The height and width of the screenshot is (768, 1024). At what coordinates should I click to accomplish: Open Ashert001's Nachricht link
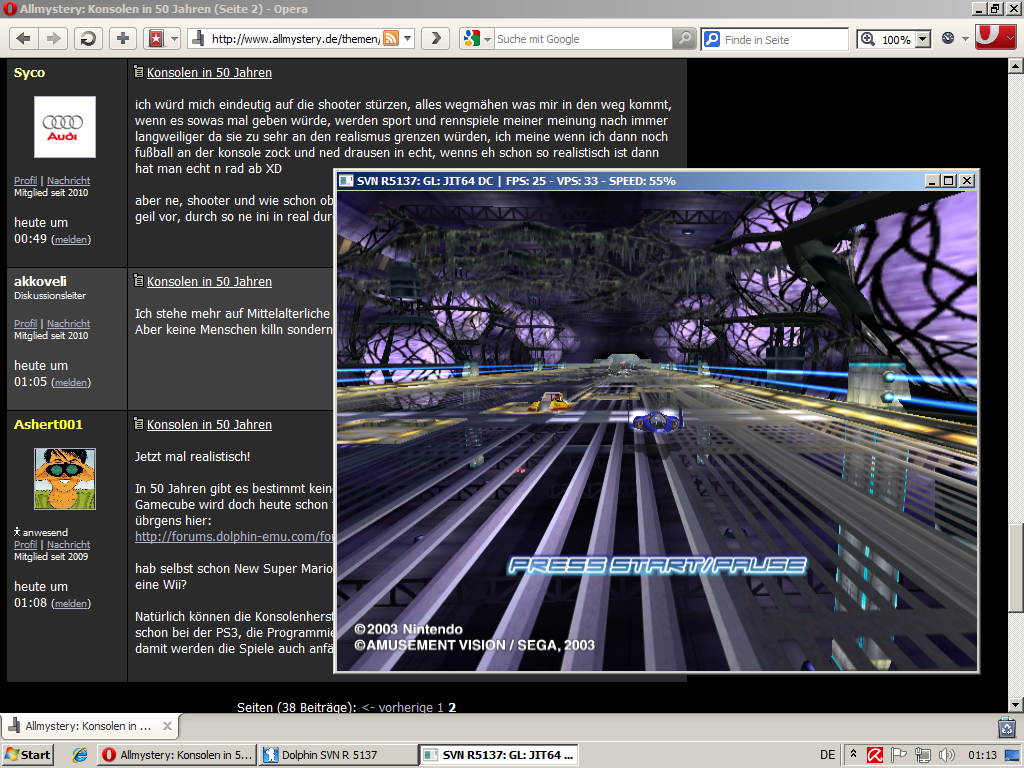pyautogui.click(x=69, y=544)
